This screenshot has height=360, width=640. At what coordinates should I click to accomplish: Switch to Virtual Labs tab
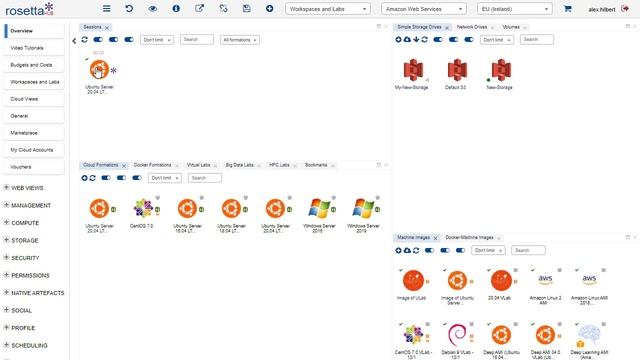click(198, 165)
